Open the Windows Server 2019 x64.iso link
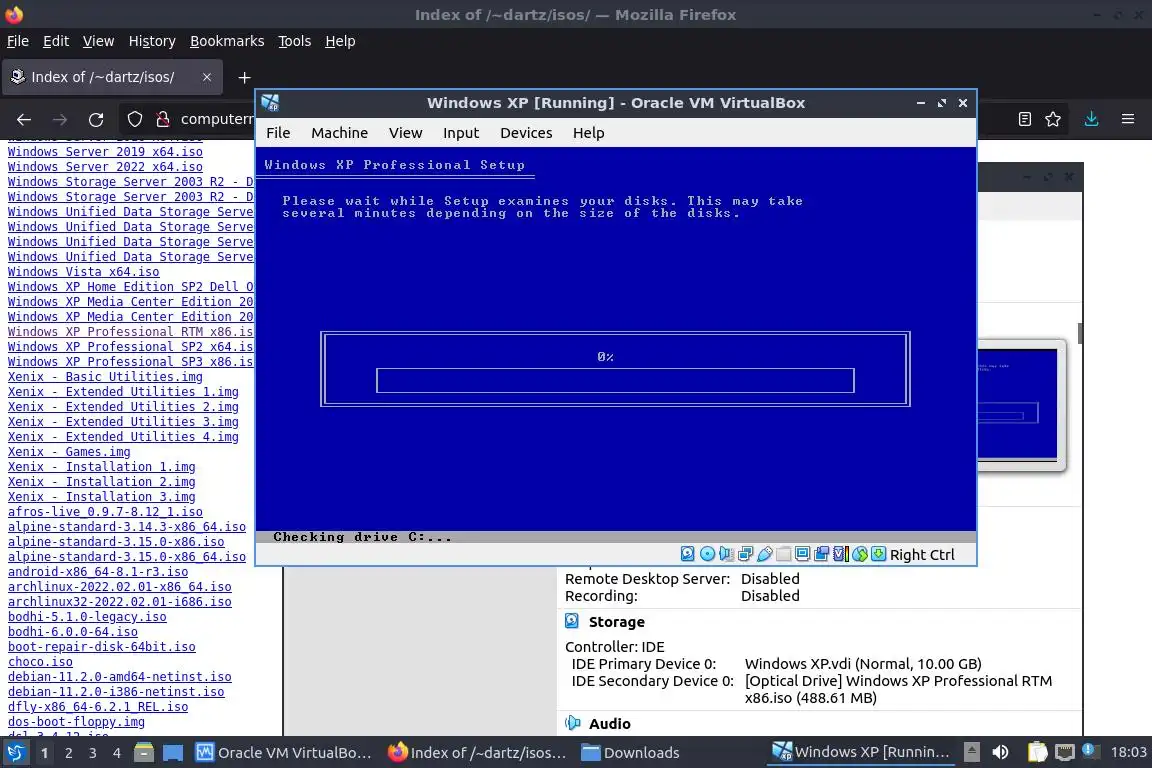 tap(105, 151)
